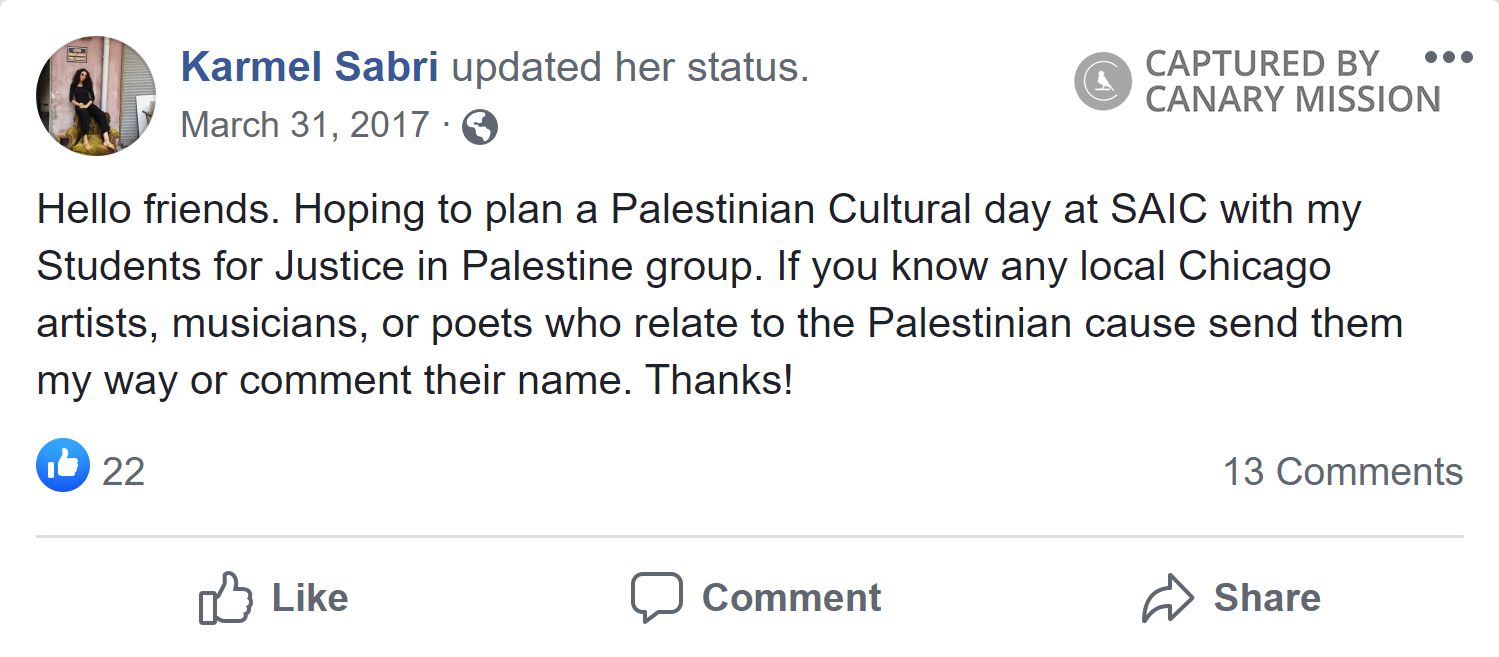Click the Canary Mission bird logo
The height and width of the screenshot is (657, 1499).
[x=1102, y=81]
